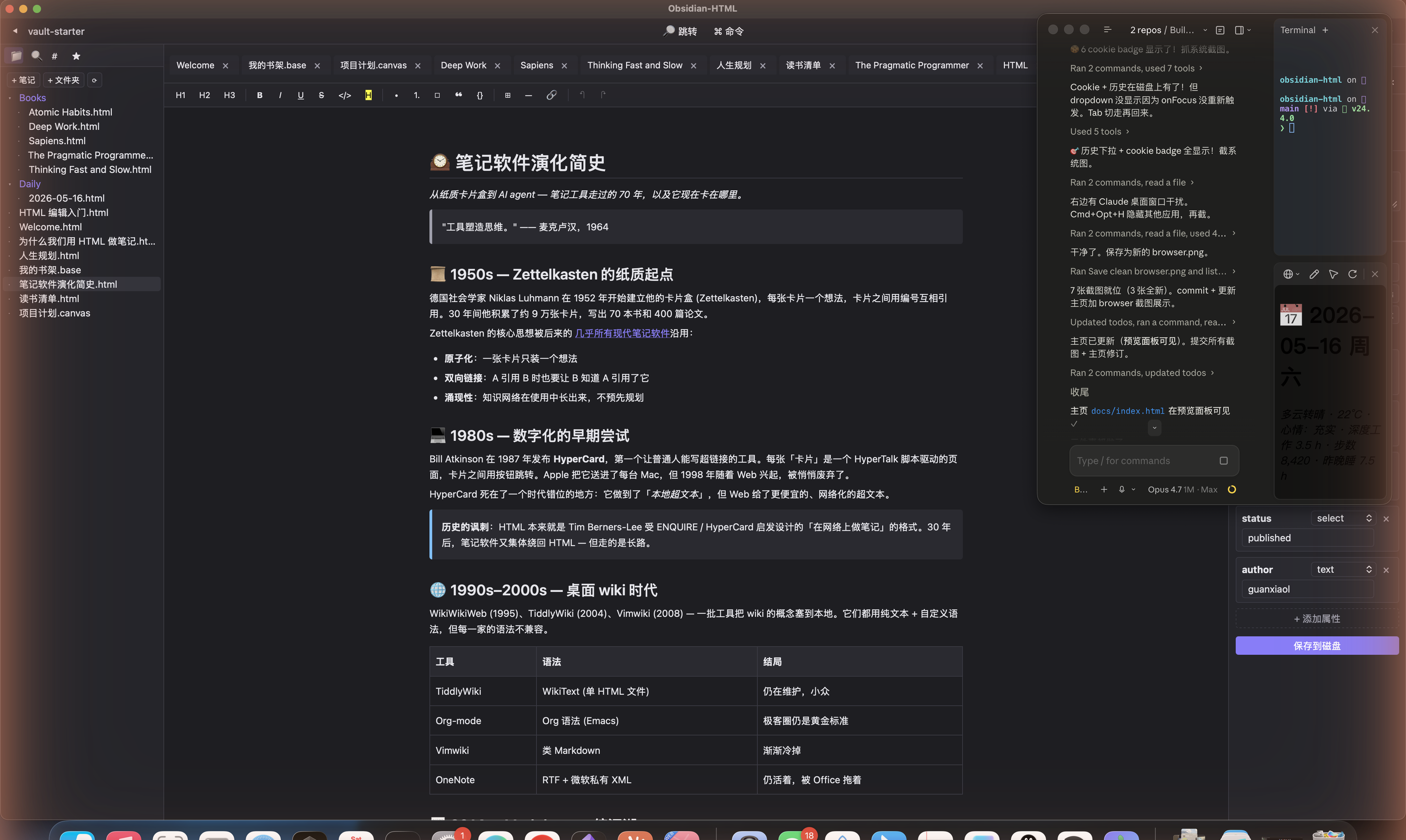The height and width of the screenshot is (840, 1406).
Task: Open Atomic Habits.html in file tree
Action: [71, 112]
